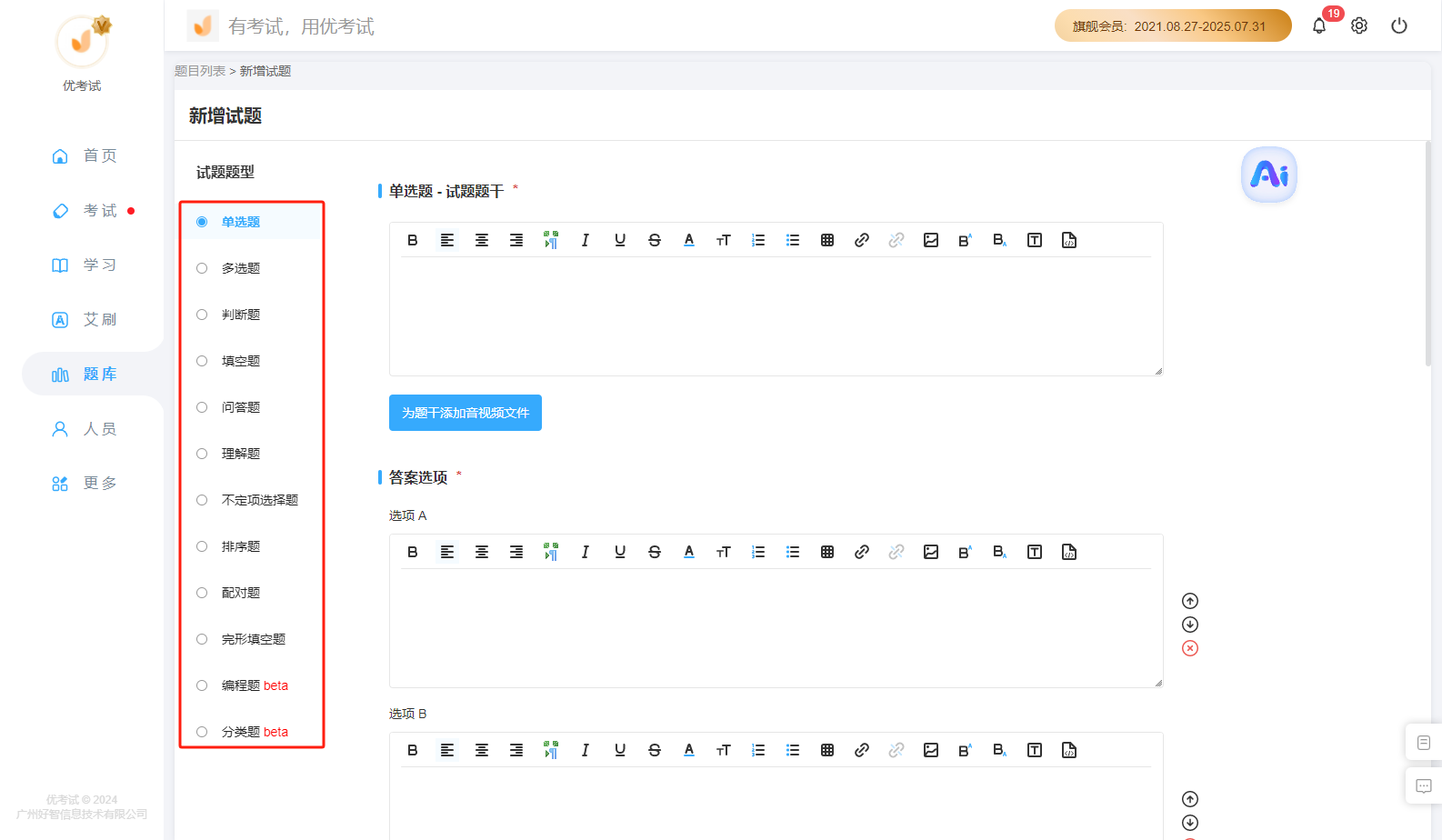Move option A up

[1190, 601]
